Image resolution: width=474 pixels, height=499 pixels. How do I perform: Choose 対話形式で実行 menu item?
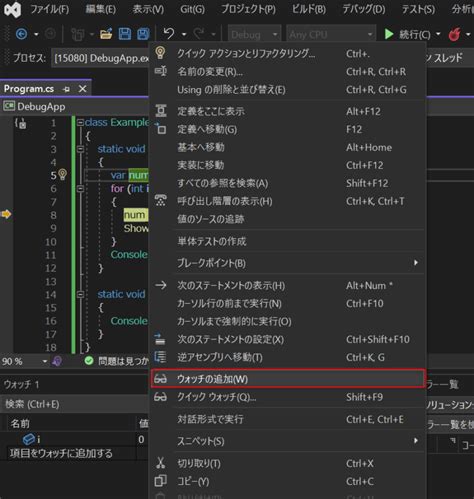(x=287, y=419)
